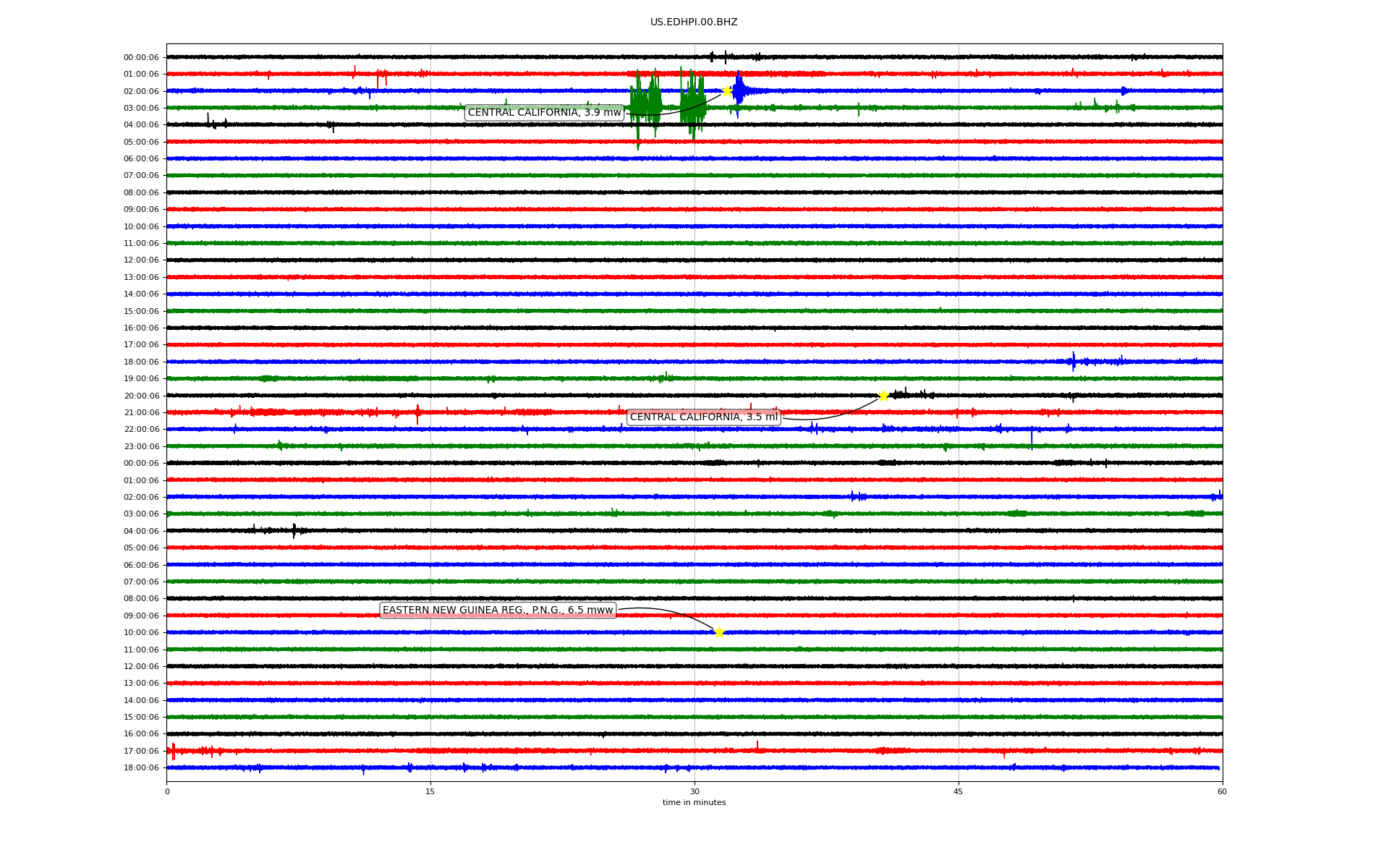Click the 18:00:06 label at the bottom
This screenshot has height=868, width=1389.
click(x=141, y=768)
